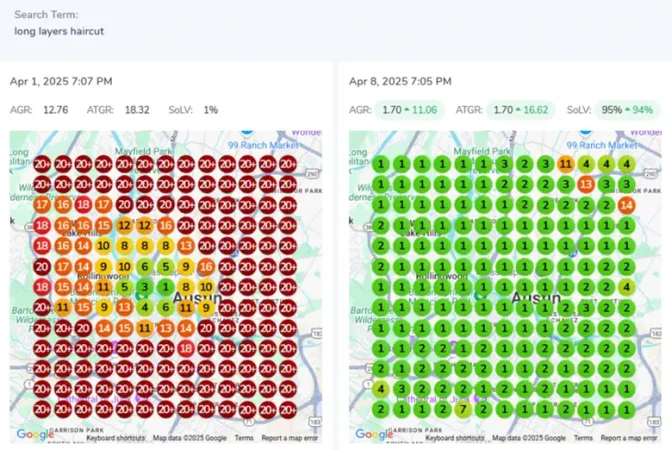Click the SoLV 95% improvement badge
Viewport: 672px width, 450px height.
pyautogui.click(x=627, y=110)
